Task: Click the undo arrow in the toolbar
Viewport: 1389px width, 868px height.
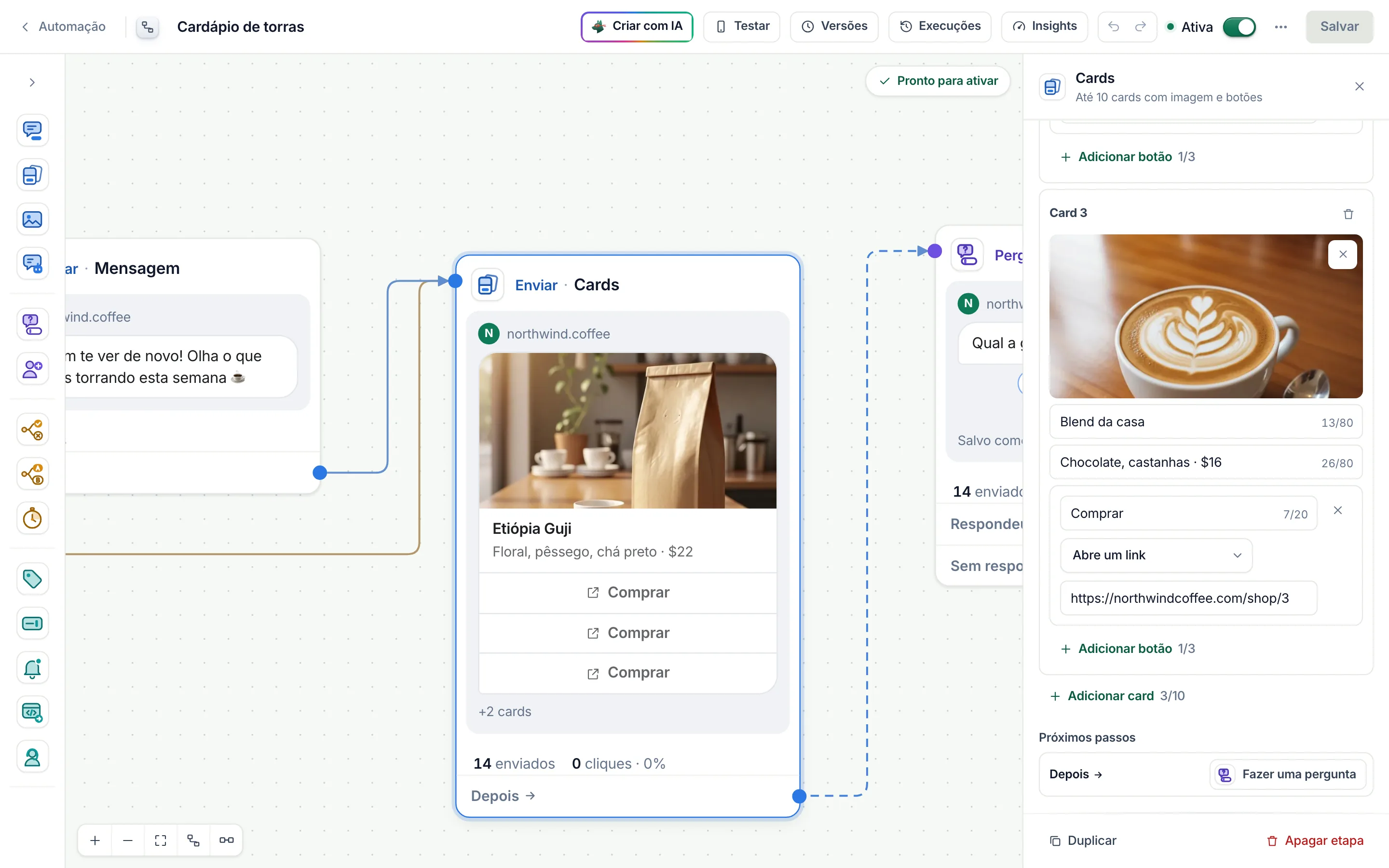Action: pyautogui.click(x=1114, y=27)
